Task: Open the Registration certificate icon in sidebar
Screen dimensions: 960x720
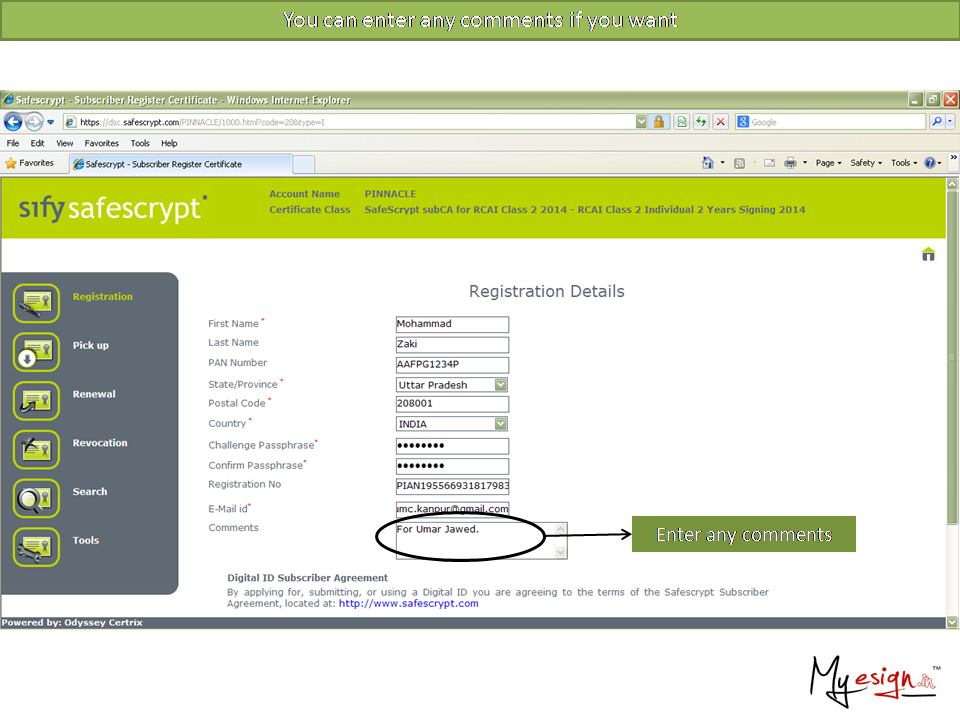Action: click(x=37, y=303)
